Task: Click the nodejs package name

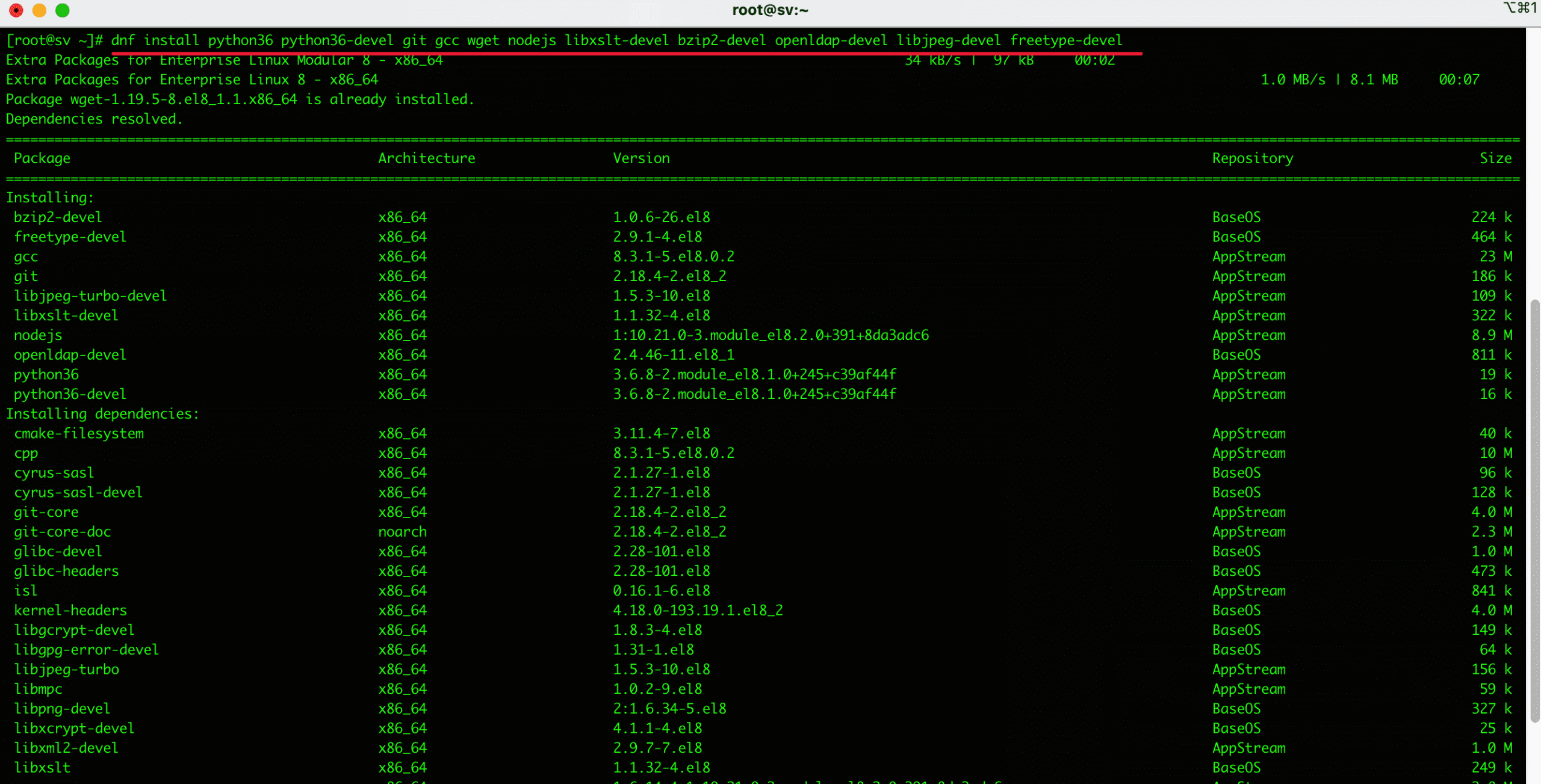Action: (38, 335)
